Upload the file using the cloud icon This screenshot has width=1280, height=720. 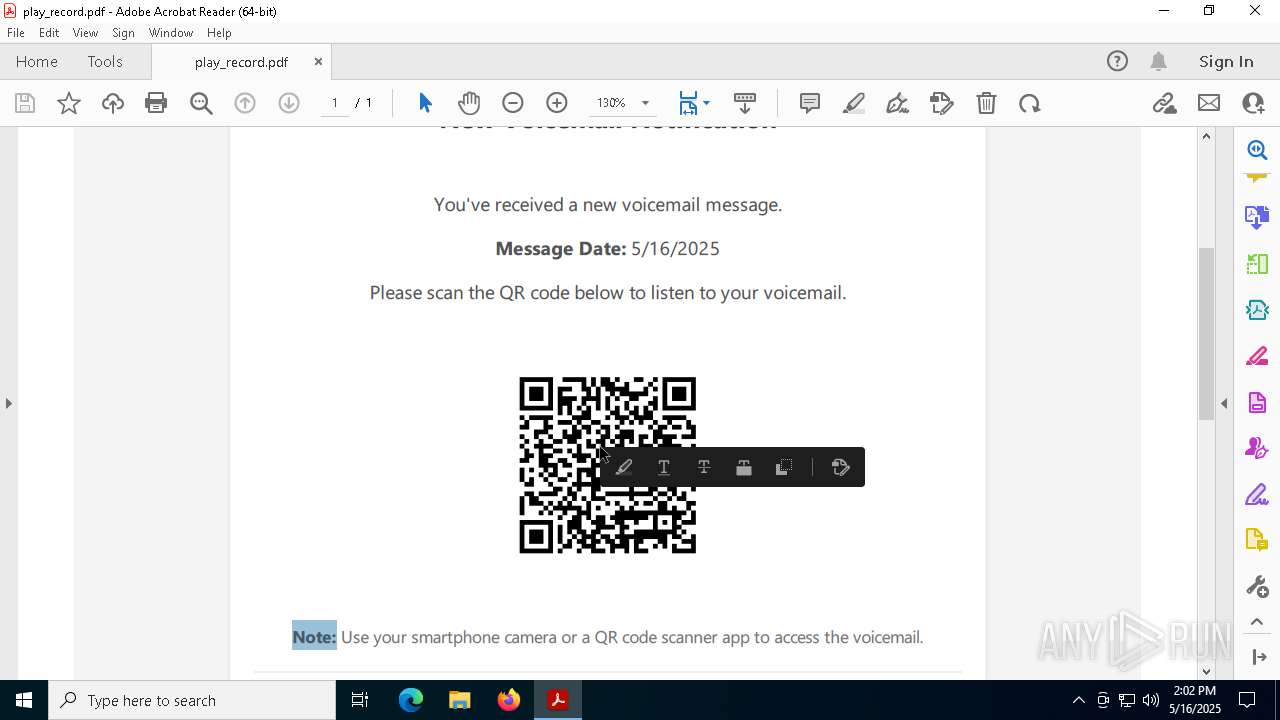click(112, 103)
